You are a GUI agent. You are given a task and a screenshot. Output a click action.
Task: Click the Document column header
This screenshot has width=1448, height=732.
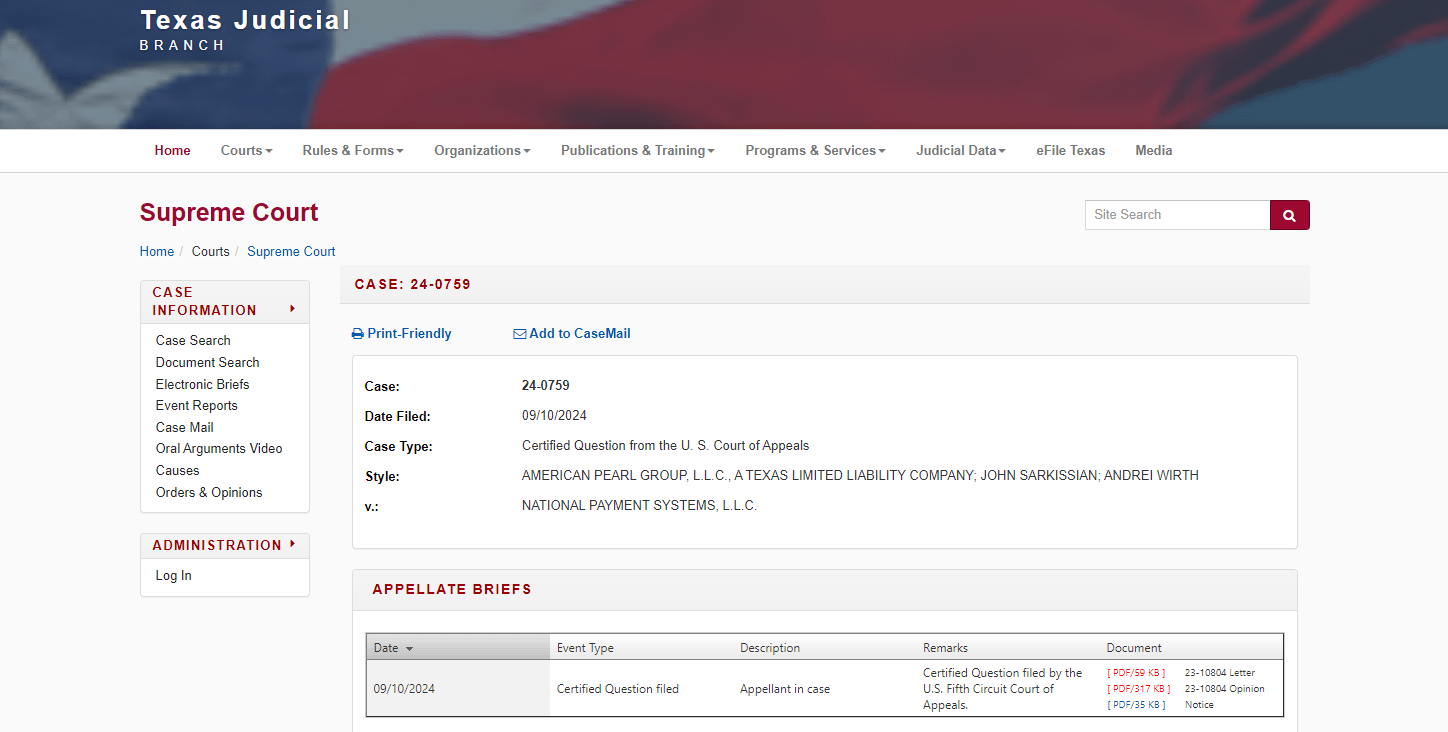coord(1134,648)
